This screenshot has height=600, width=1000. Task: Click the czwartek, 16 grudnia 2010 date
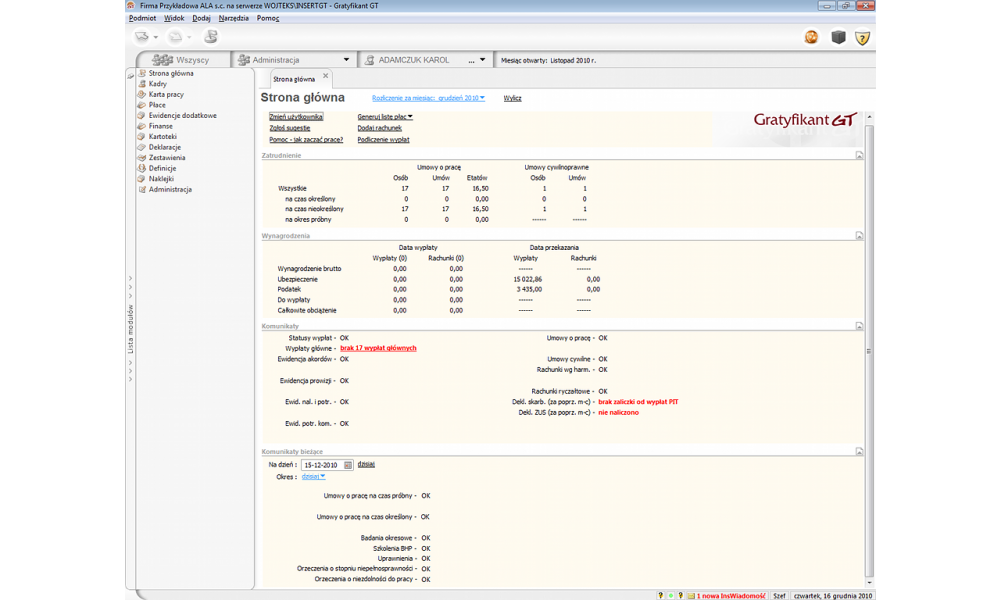(x=832, y=596)
